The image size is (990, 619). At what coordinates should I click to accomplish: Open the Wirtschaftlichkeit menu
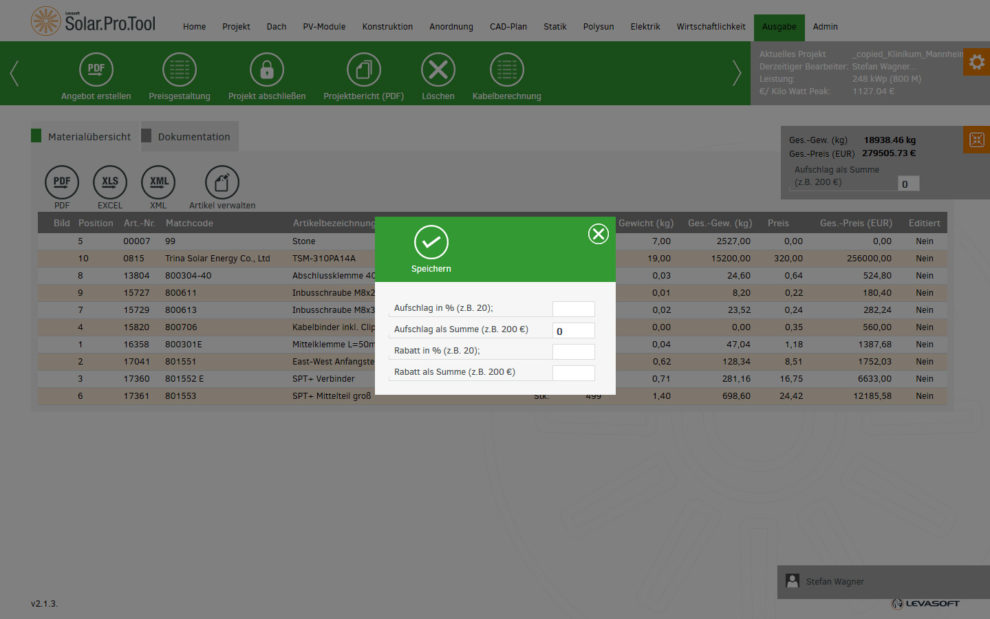click(x=710, y=27)
